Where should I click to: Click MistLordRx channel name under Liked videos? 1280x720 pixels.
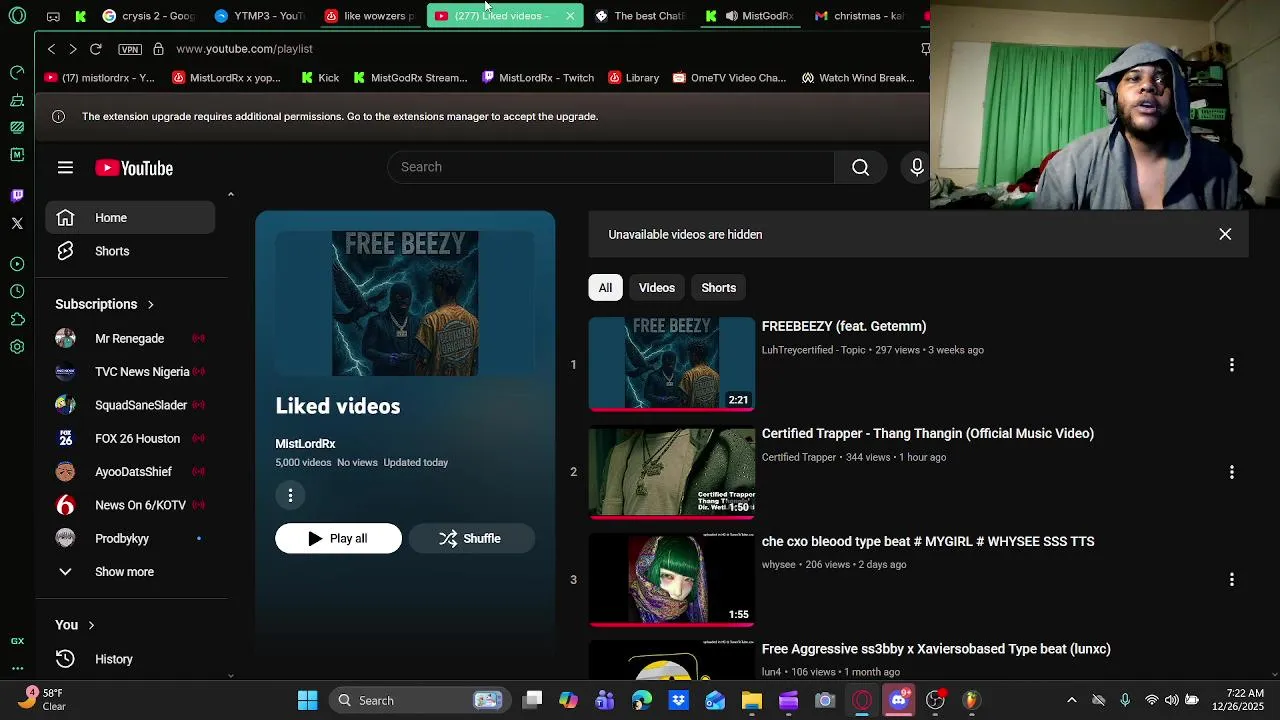pos(305,444)
